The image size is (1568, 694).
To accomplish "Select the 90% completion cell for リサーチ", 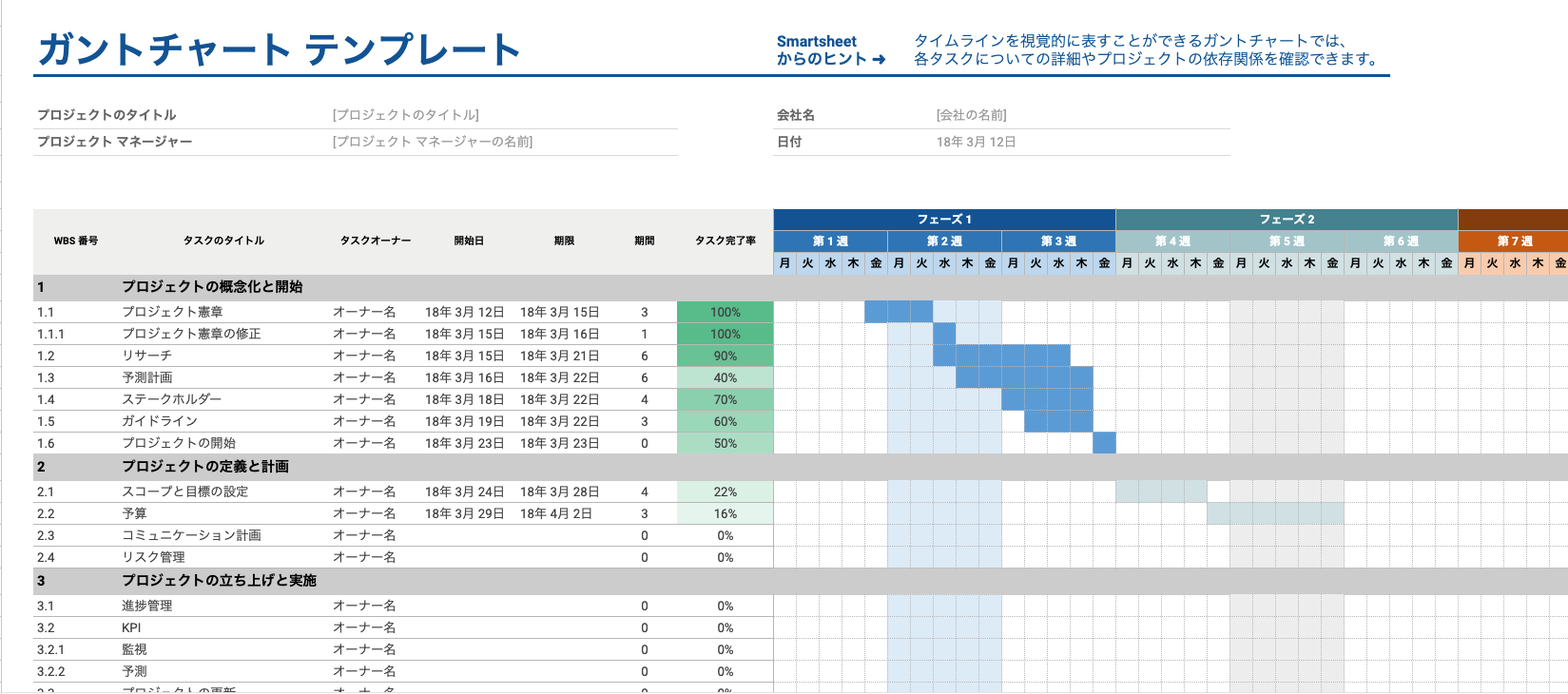I will pyautogui.click(x=725, y=356).
